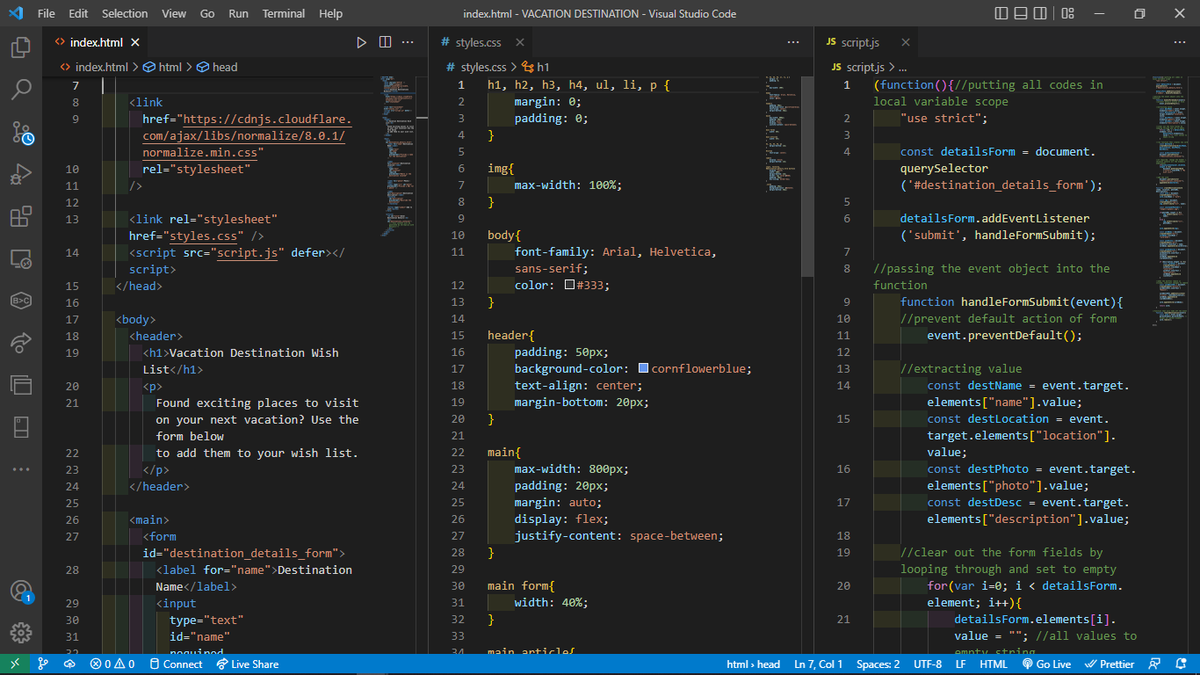1200x675 pixels.
Task: Click the VS Code logo in title bar
Action: [15, 13]
